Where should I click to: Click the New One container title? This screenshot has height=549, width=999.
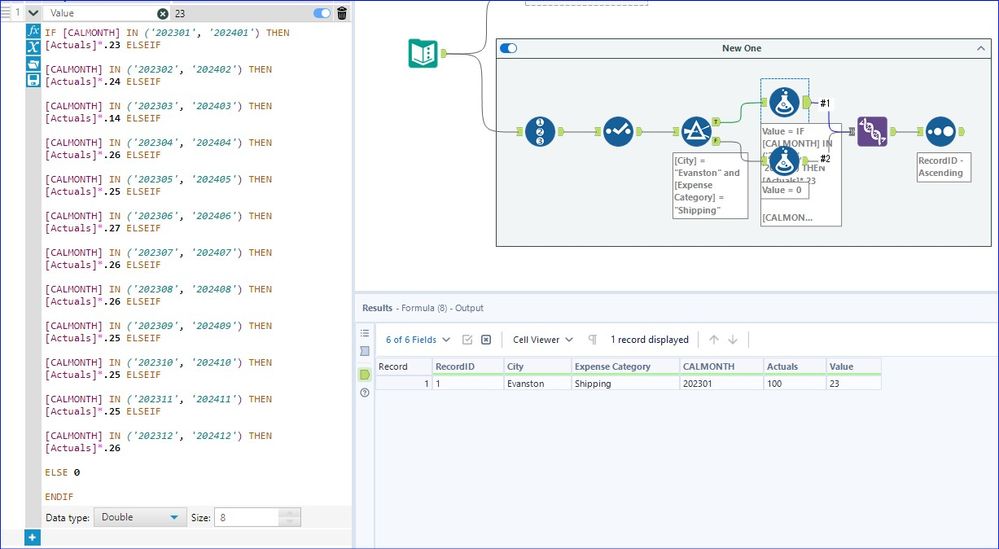pos(742,48)
